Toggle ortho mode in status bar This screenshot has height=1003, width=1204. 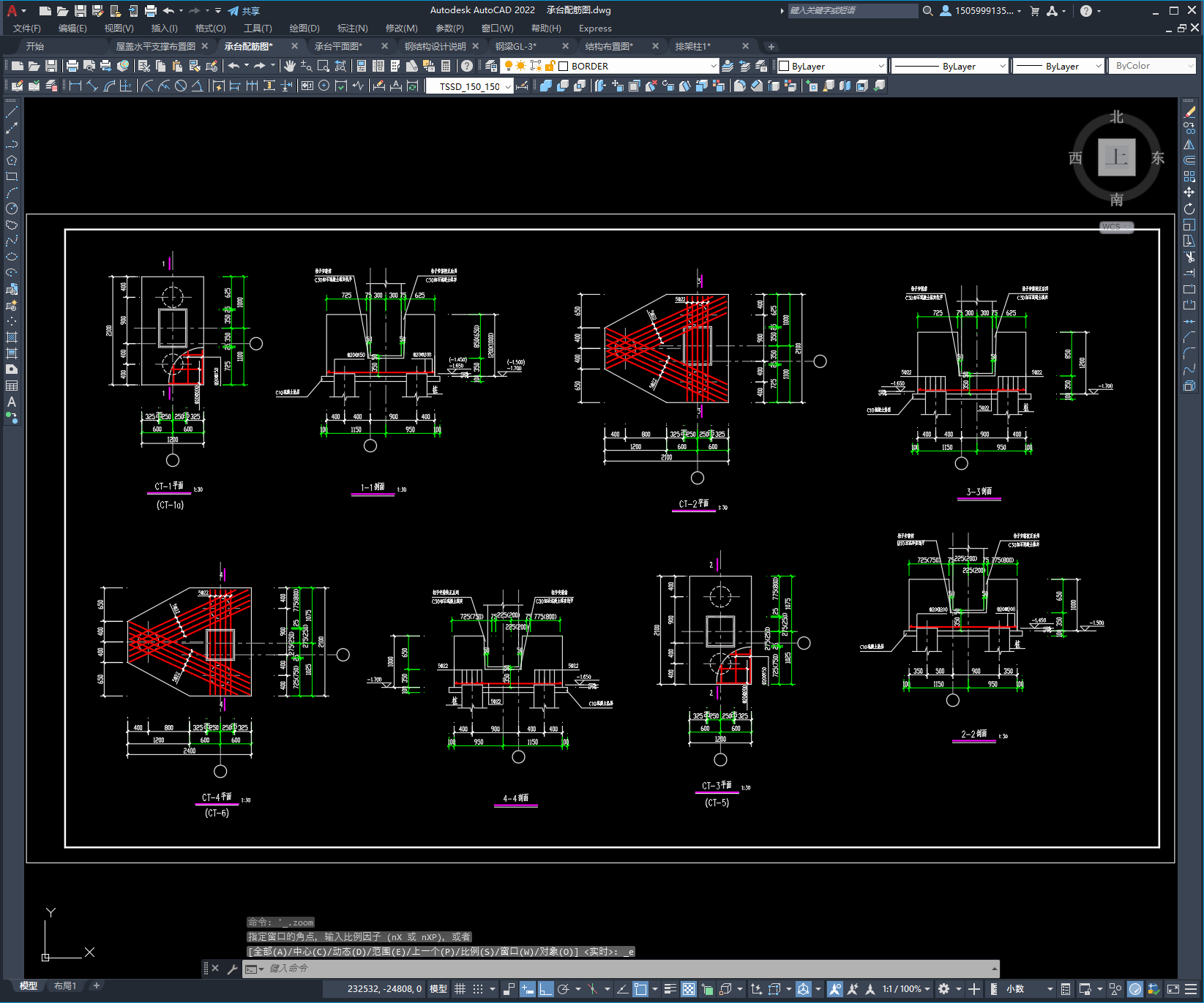[546, 989]
